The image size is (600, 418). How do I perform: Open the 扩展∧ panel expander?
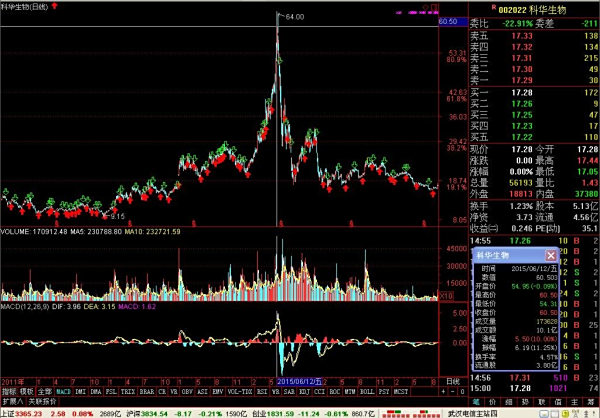point(13,402)
